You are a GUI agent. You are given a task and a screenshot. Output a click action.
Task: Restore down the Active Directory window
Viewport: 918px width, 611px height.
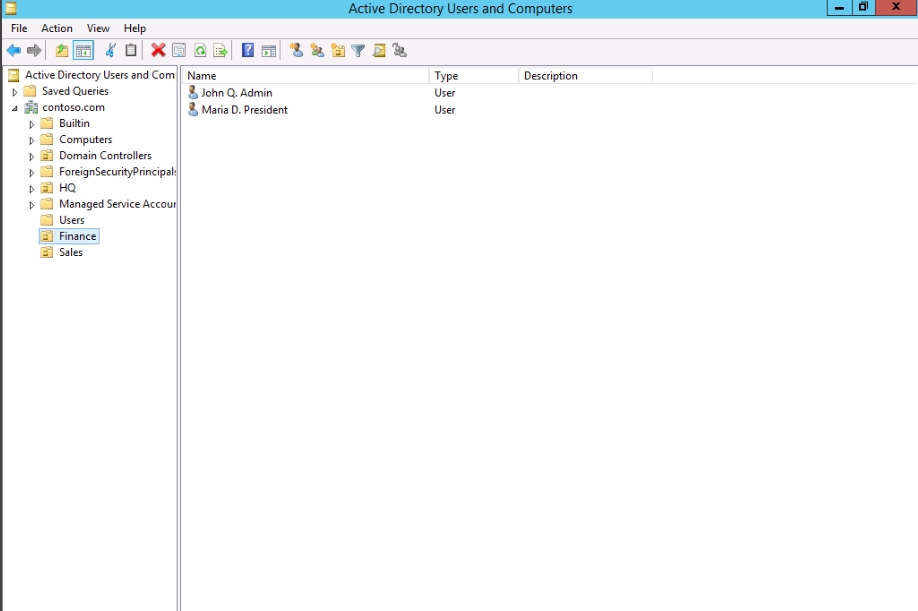click(x=864, y=7)
